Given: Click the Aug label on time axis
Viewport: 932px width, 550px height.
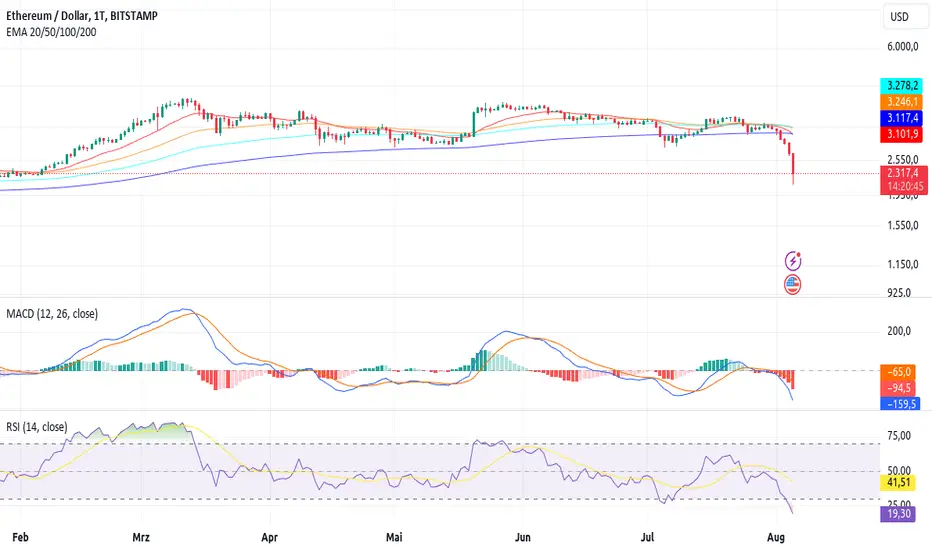Looking at the screenshot, I should (x=776, y=537).
